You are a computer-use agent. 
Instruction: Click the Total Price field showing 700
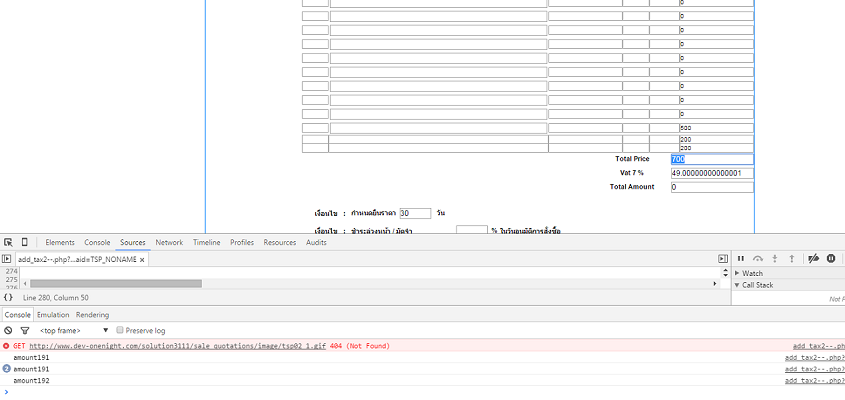click(x=712, y=160)
